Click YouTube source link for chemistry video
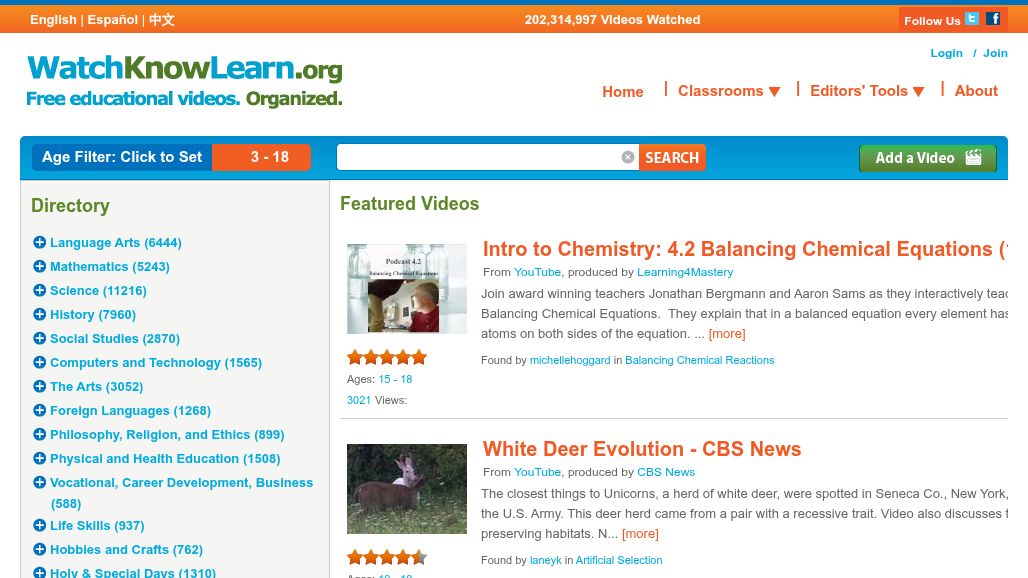 pos(538,272)
